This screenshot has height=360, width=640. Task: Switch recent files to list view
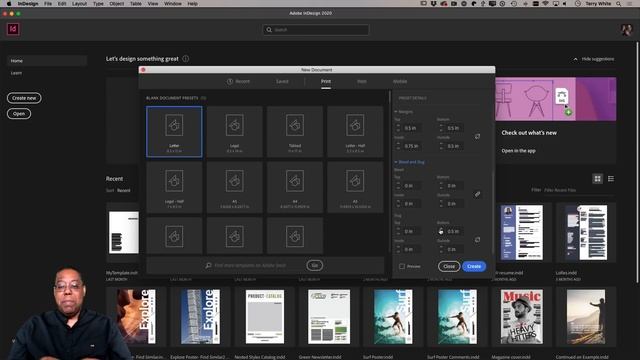coord(611,179)
